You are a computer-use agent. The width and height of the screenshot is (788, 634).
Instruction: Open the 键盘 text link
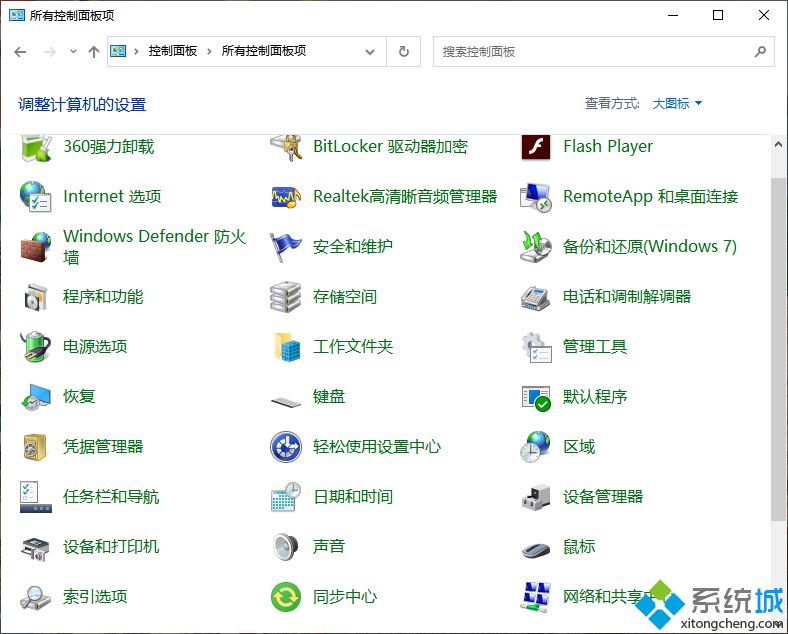coord(329,396)
